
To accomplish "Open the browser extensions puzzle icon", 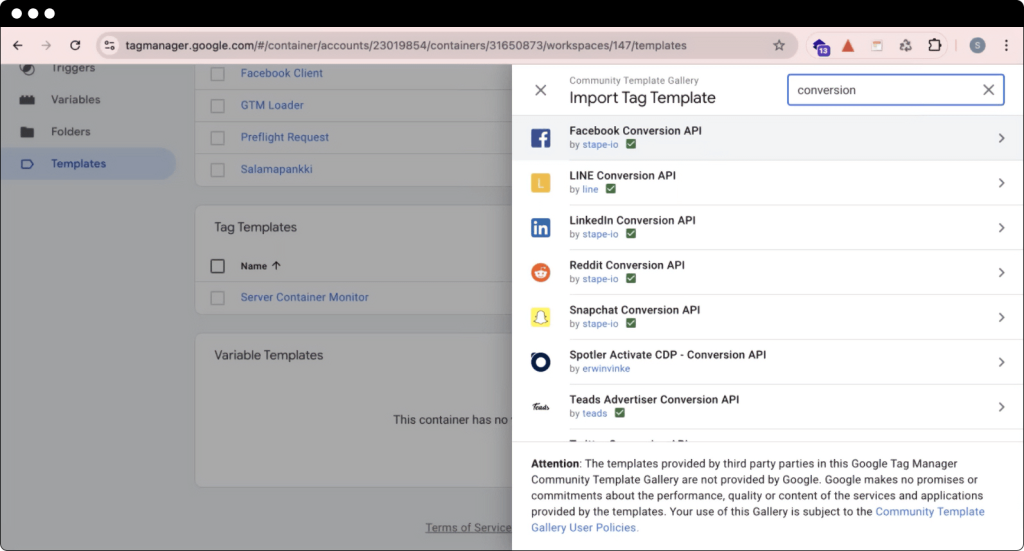I will [x=935, y=45].
